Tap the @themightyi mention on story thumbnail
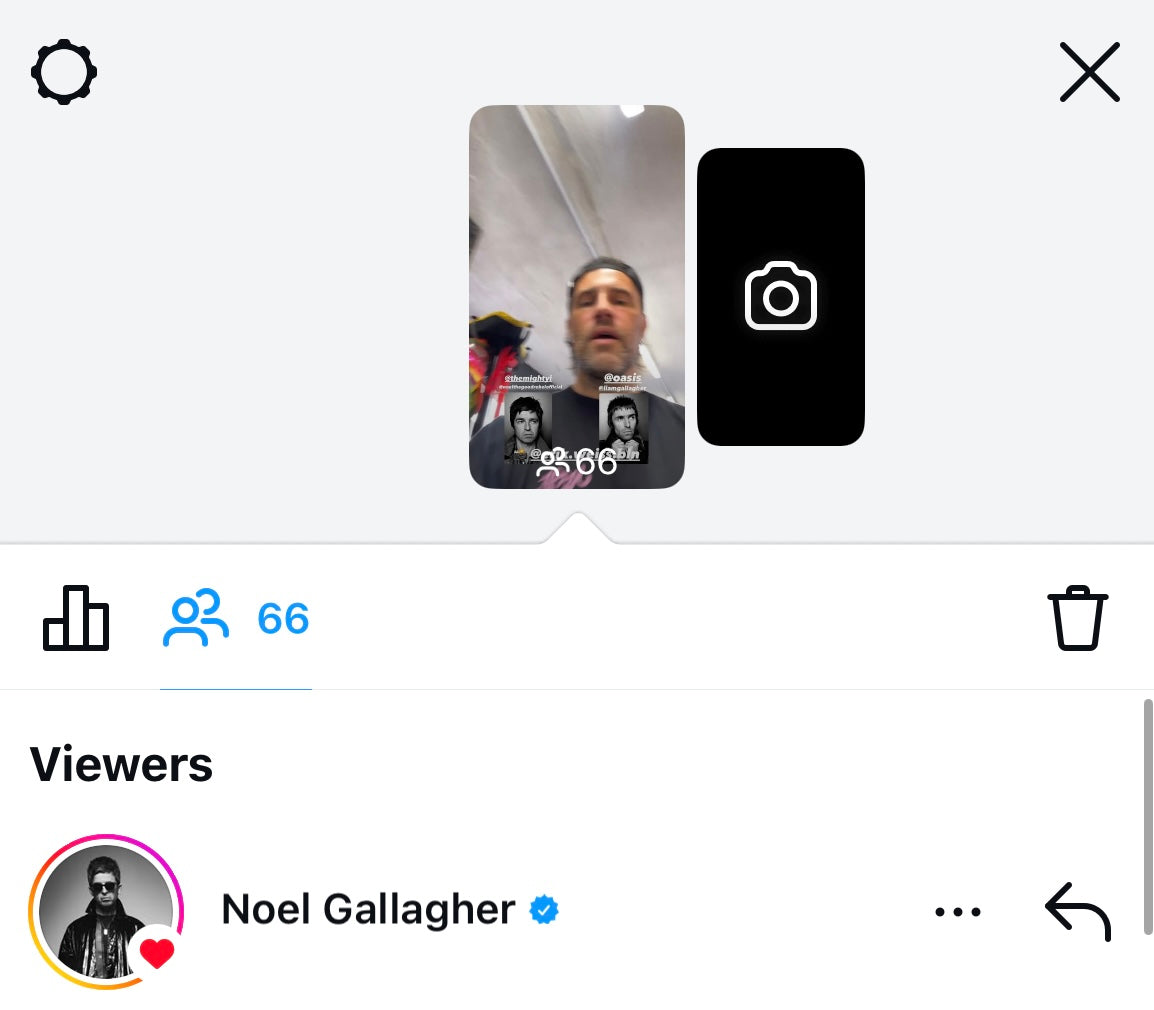 pyautogui.click(x=529, y=378)
